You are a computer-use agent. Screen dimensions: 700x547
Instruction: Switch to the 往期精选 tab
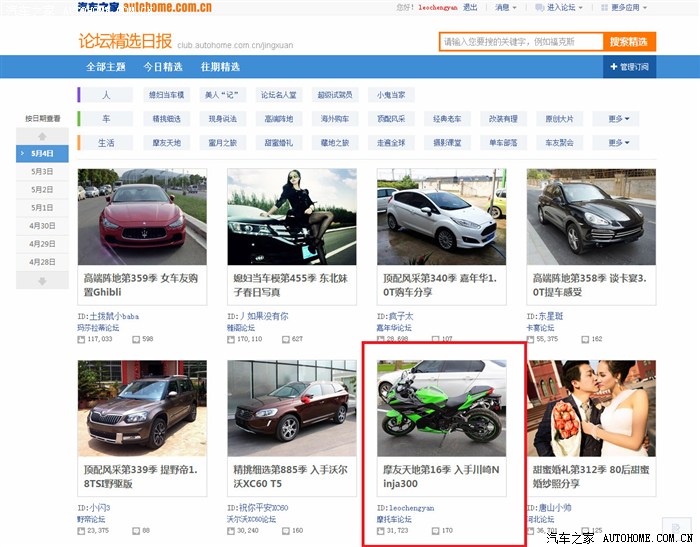pos(220,67)
